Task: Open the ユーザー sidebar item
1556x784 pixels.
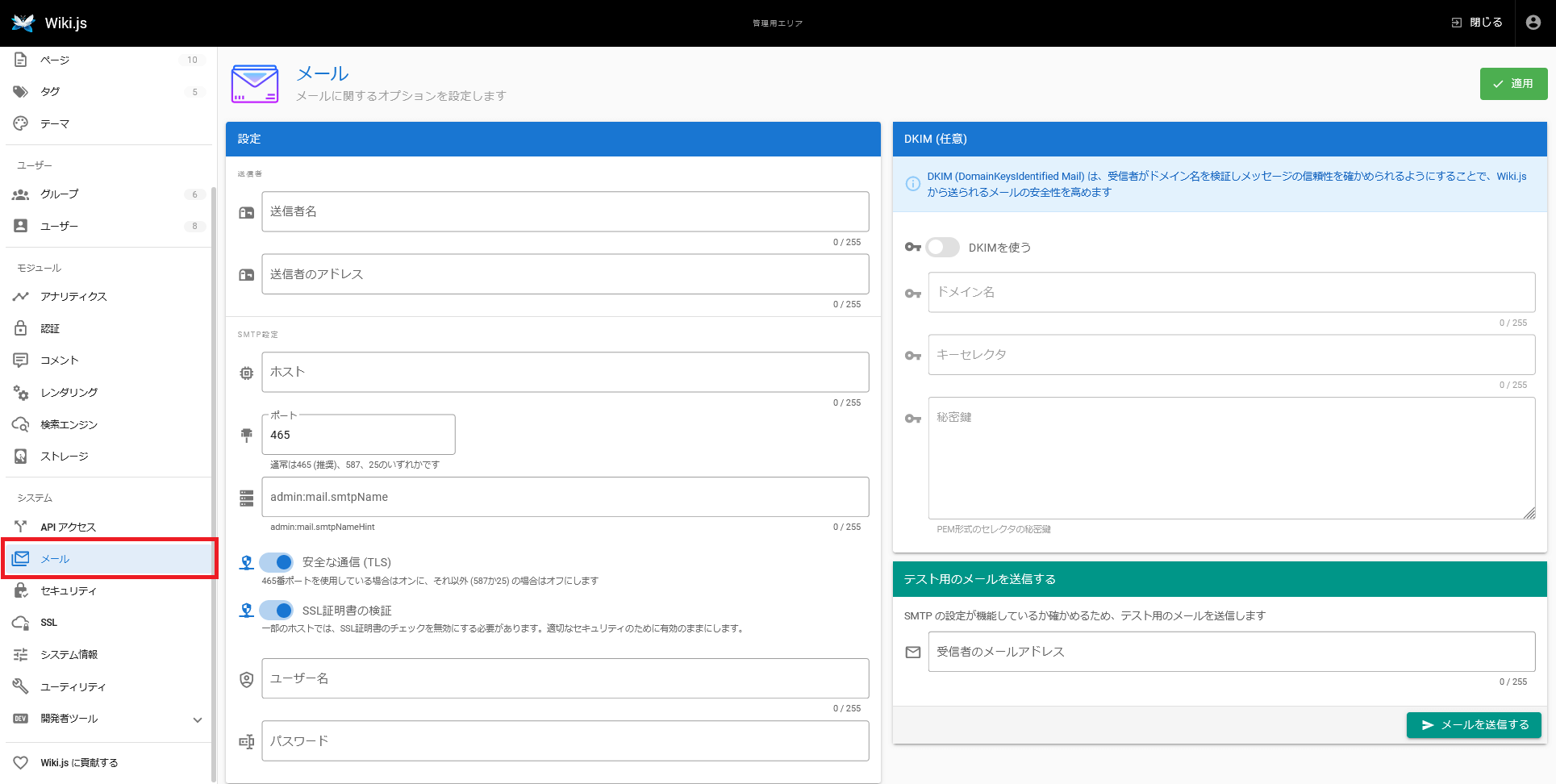Action: [x=108, y=226]
